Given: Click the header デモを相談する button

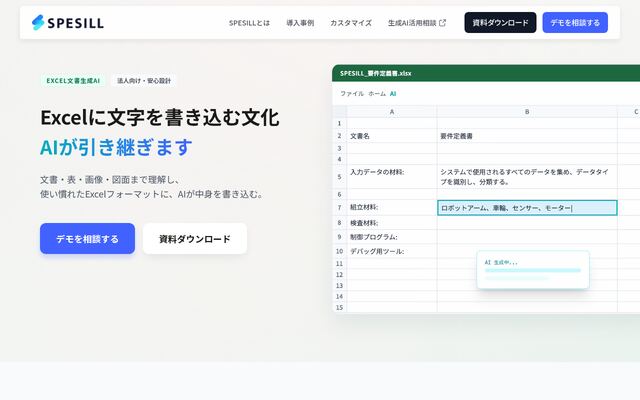Looking at the screenshot, I should click(575, 22).
